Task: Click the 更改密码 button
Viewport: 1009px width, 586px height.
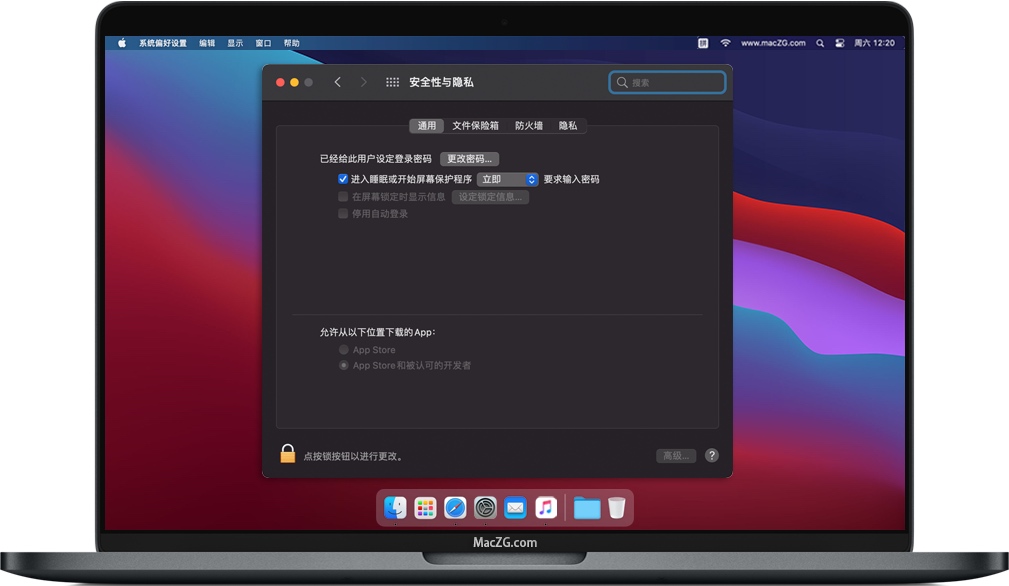Action: point(469,158)
